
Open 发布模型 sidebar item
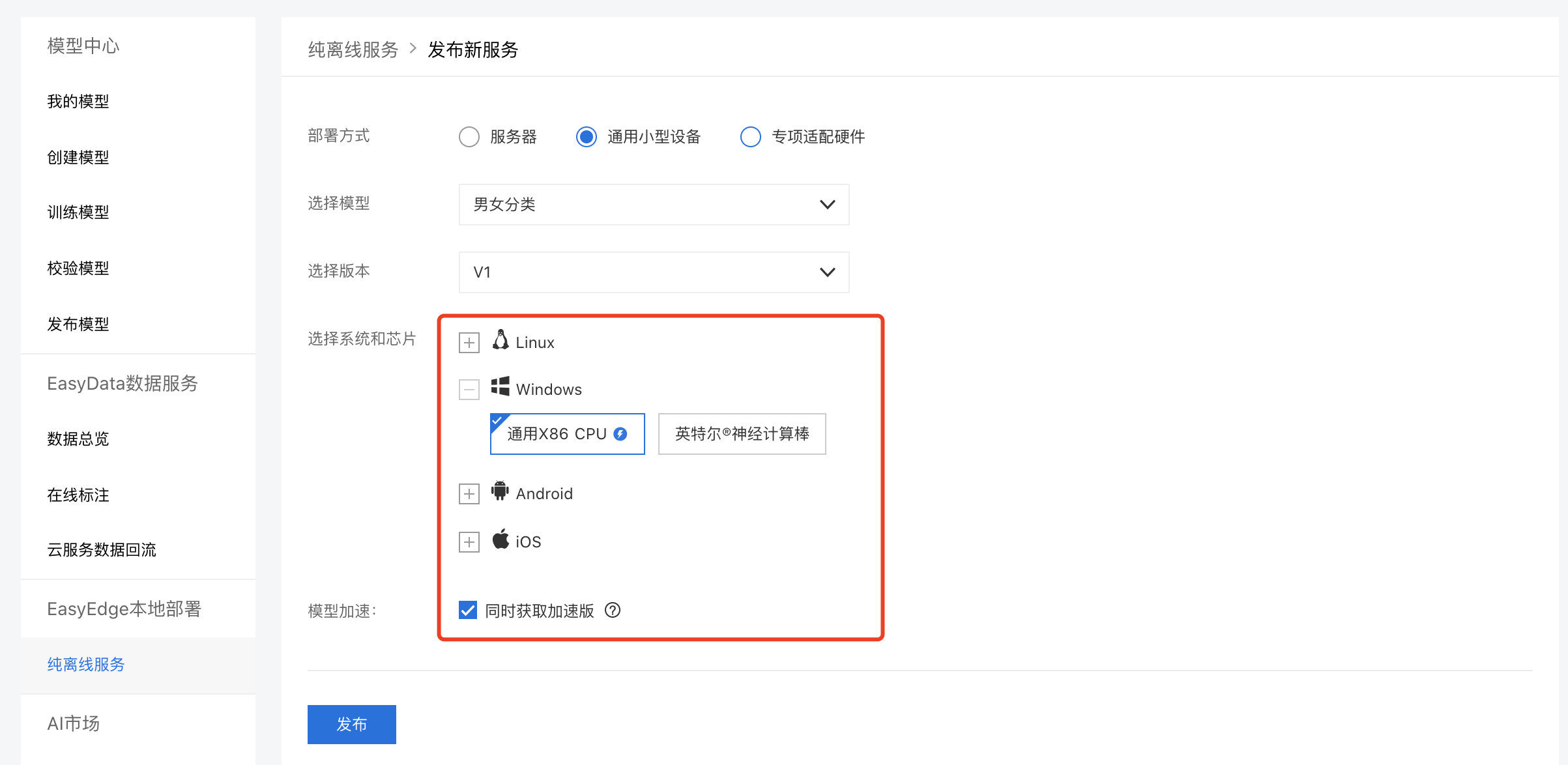click(78, 325)
